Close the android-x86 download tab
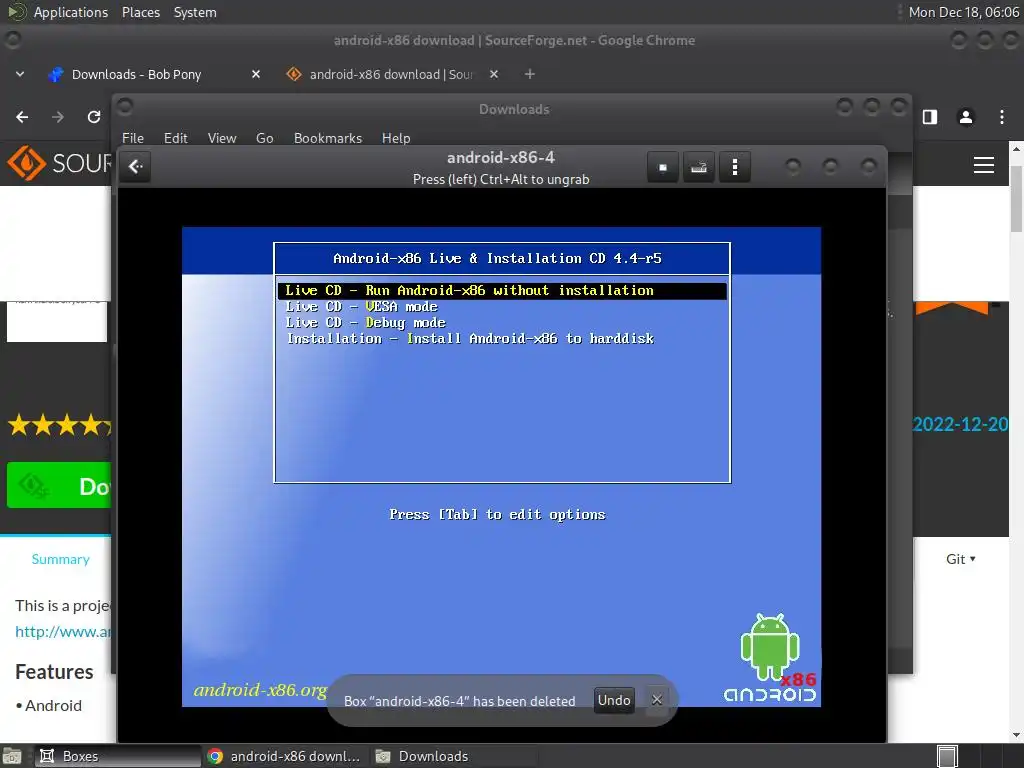 click(494, 74)
